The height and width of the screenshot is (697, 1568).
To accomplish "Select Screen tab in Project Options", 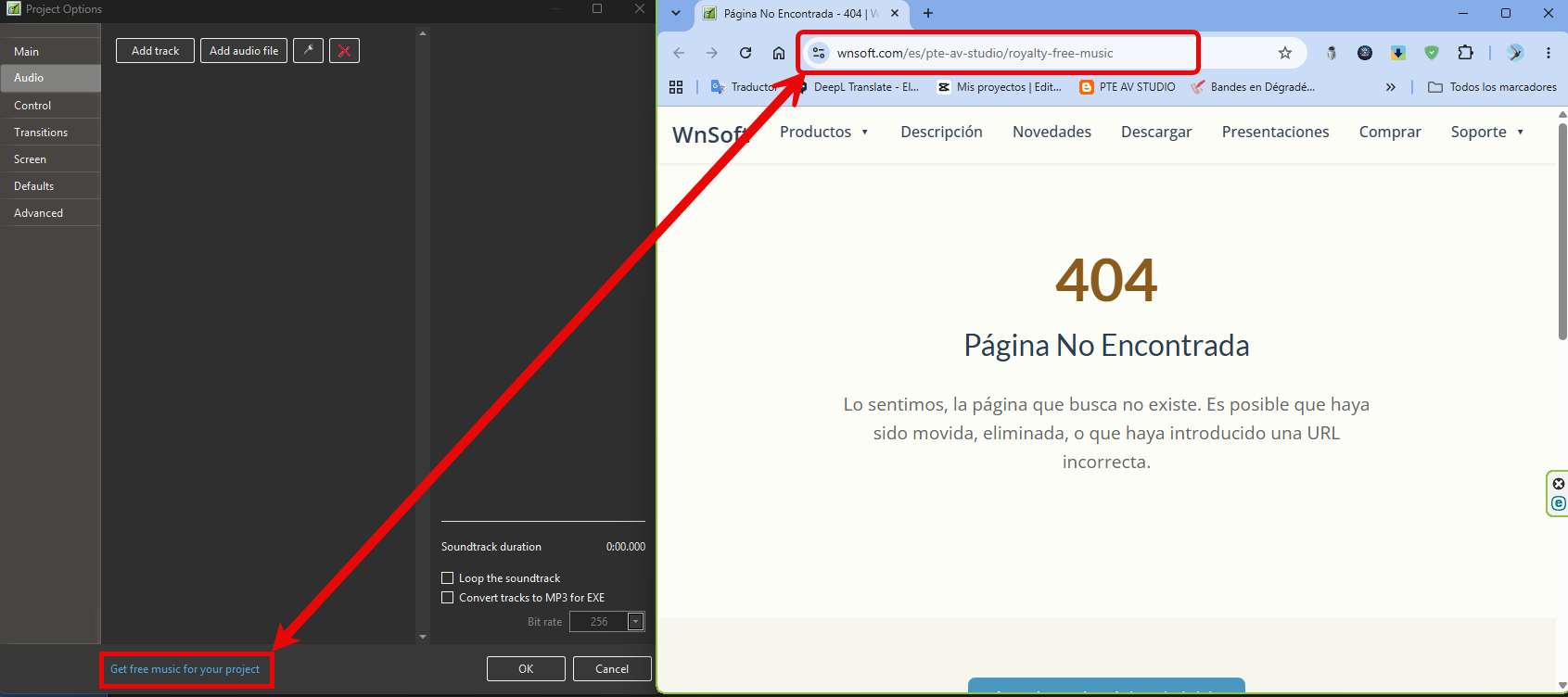I will point(50,159).
